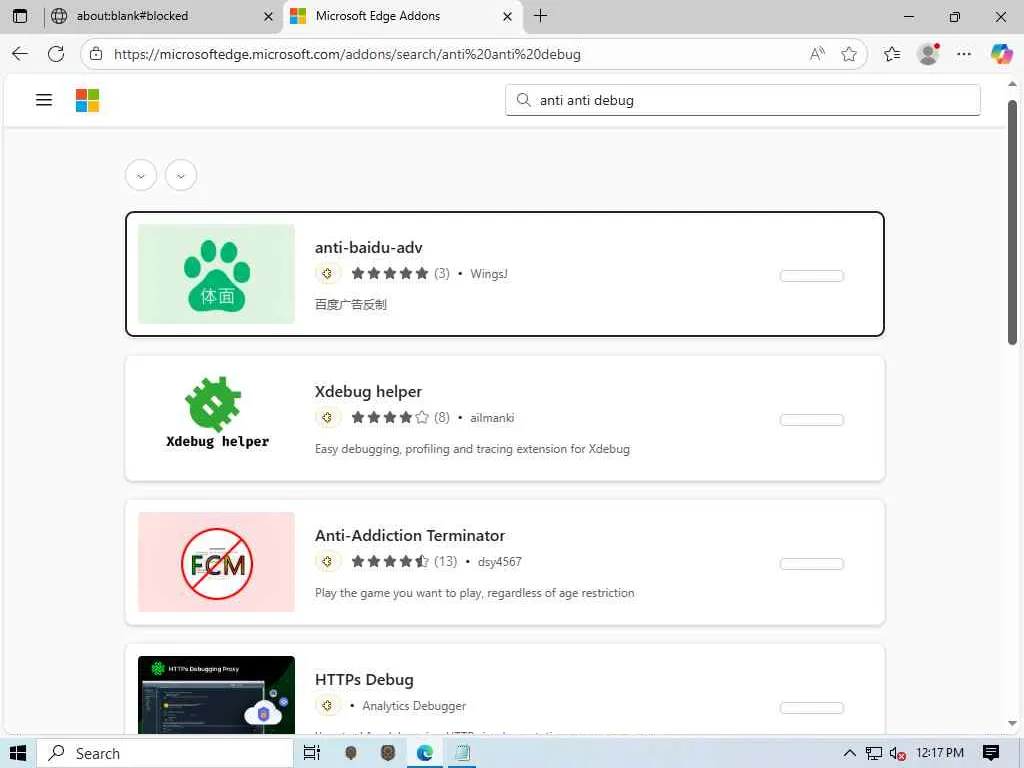Click the 12:17 PM clock

coord(940,753)
